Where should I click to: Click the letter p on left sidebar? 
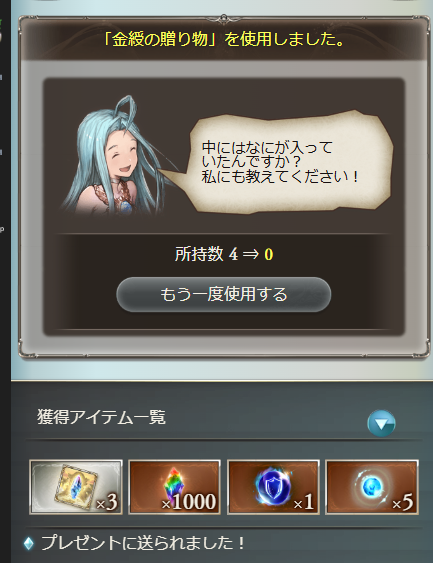pos(2,229)
